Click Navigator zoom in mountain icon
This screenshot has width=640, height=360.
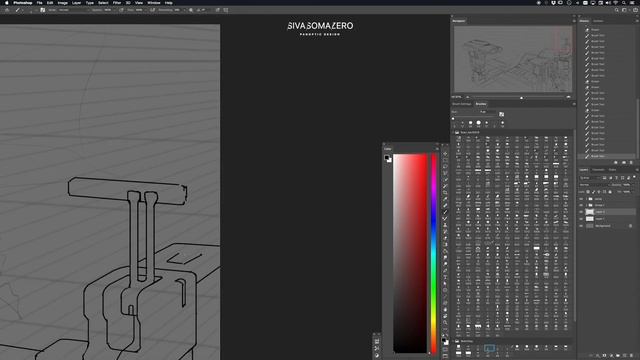(568, 97)
